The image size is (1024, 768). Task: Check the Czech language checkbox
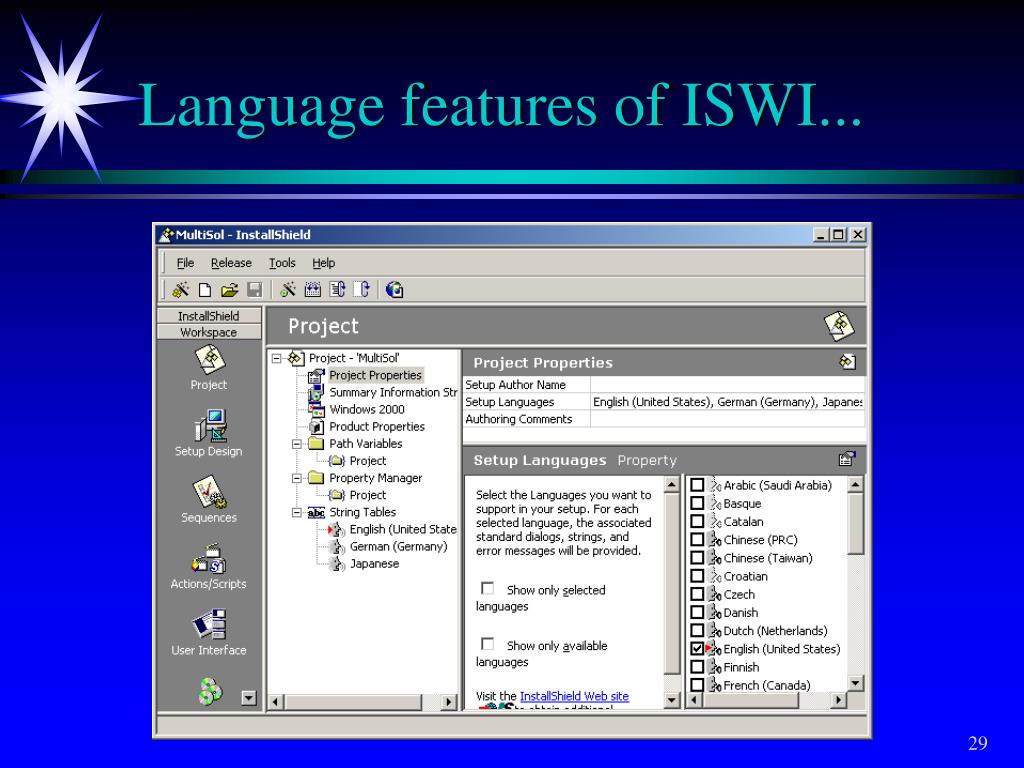tap(697, 594)
